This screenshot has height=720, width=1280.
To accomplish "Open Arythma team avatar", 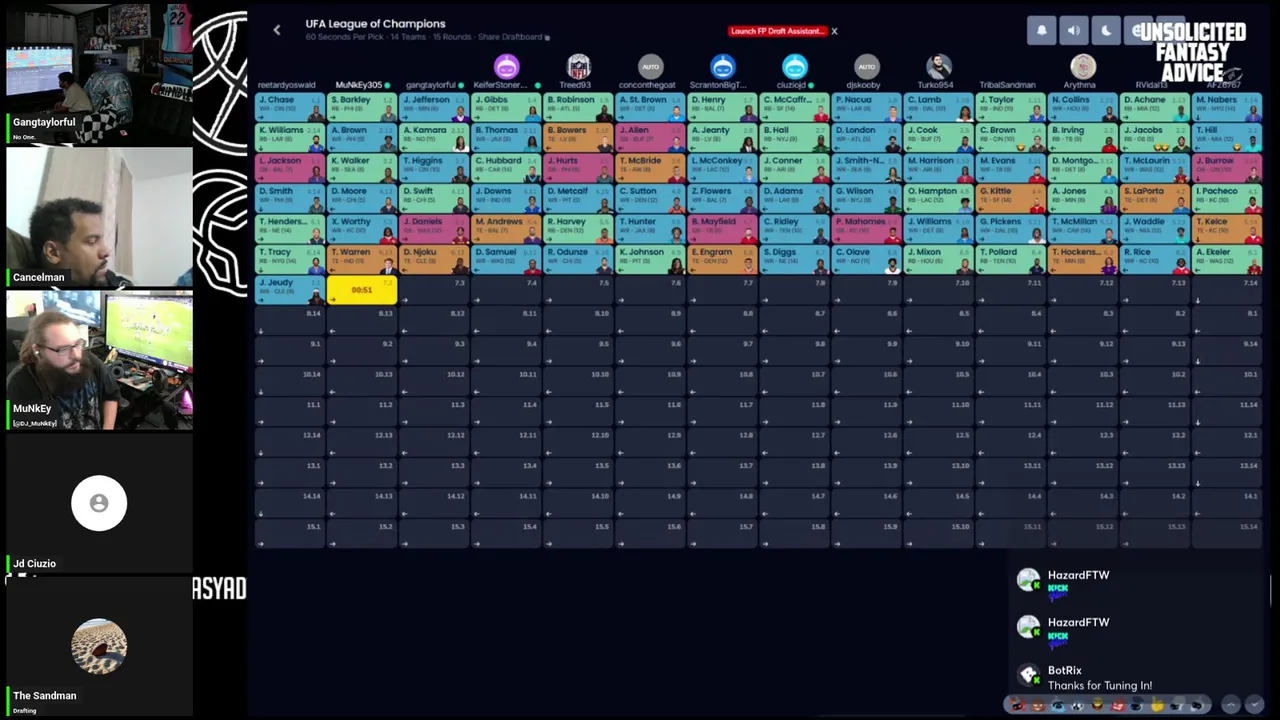I will (1083, 67).
